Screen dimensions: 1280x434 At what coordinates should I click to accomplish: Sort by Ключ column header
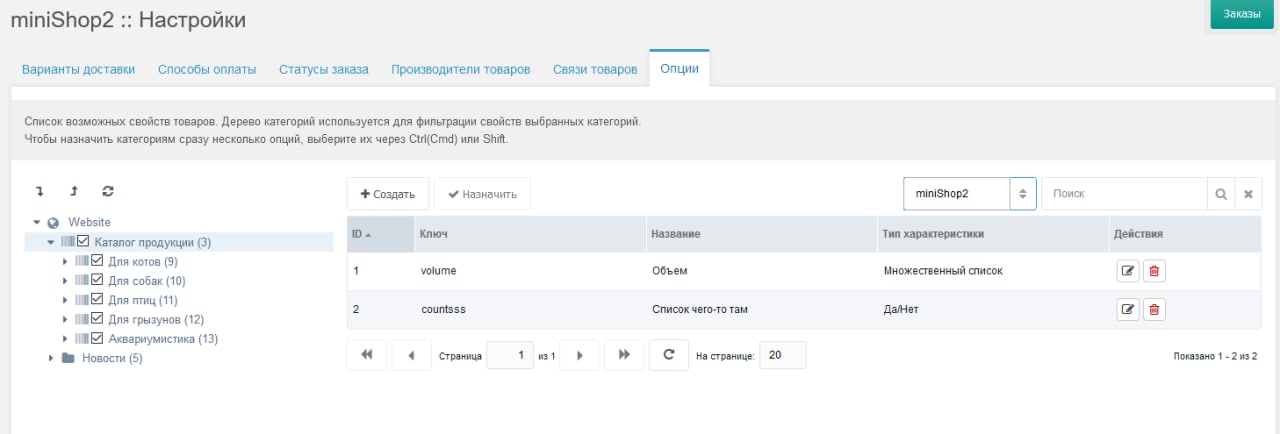[530, 234]
